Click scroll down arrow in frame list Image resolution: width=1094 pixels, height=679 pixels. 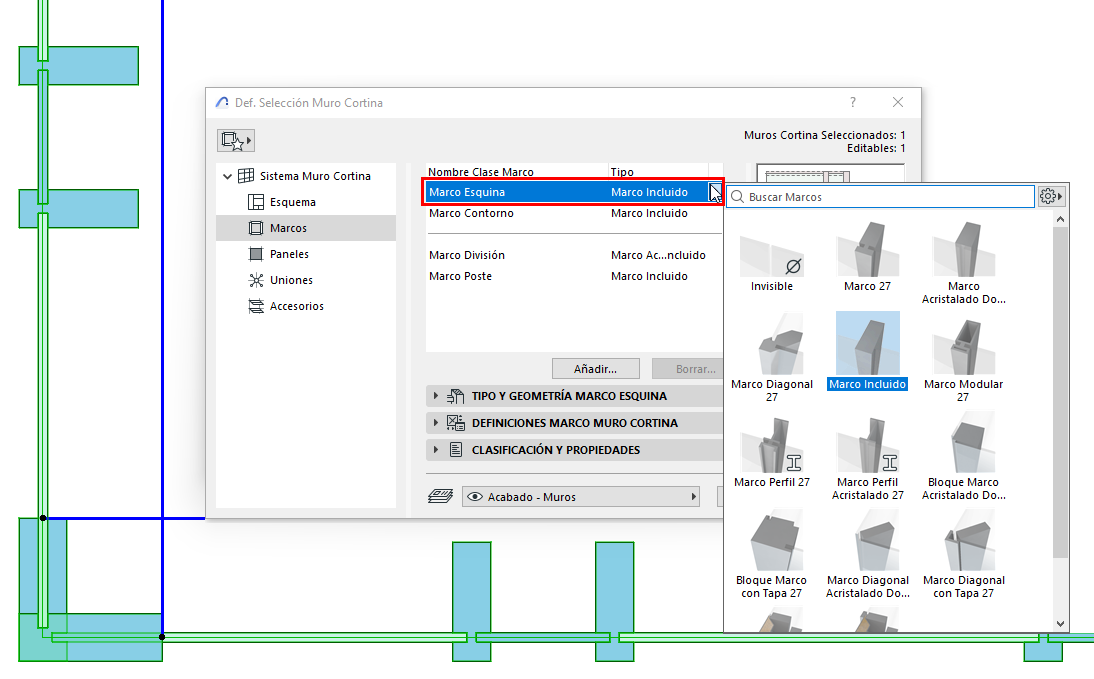(1061, 624)
